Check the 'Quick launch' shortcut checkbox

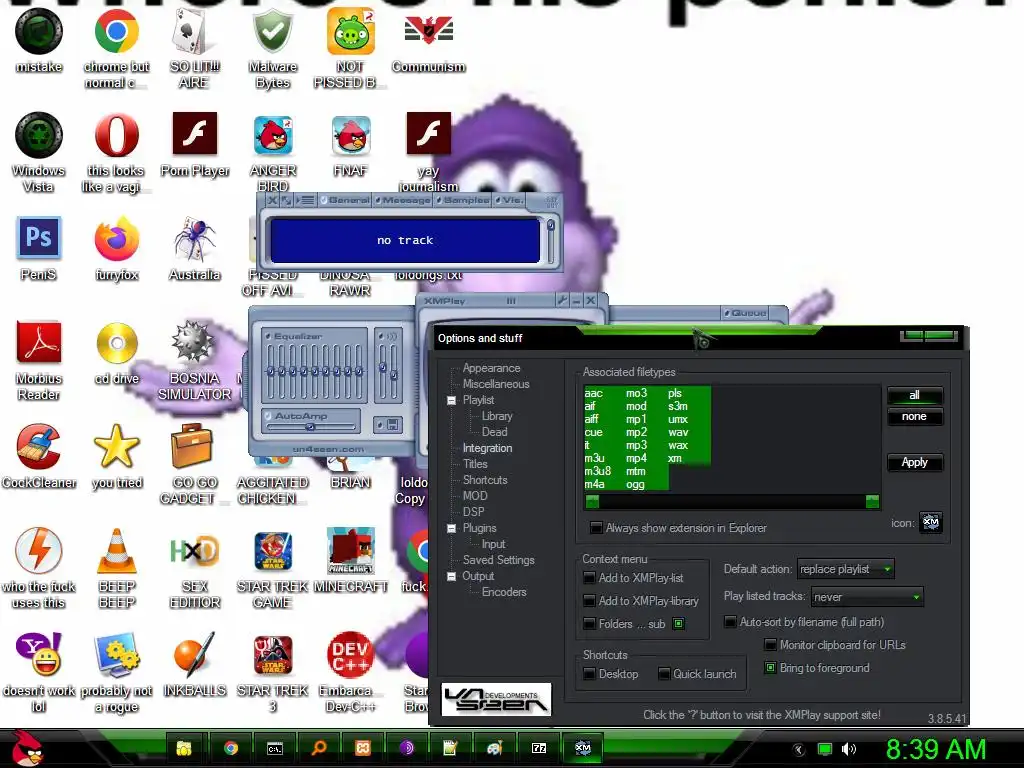coord(664,674)
